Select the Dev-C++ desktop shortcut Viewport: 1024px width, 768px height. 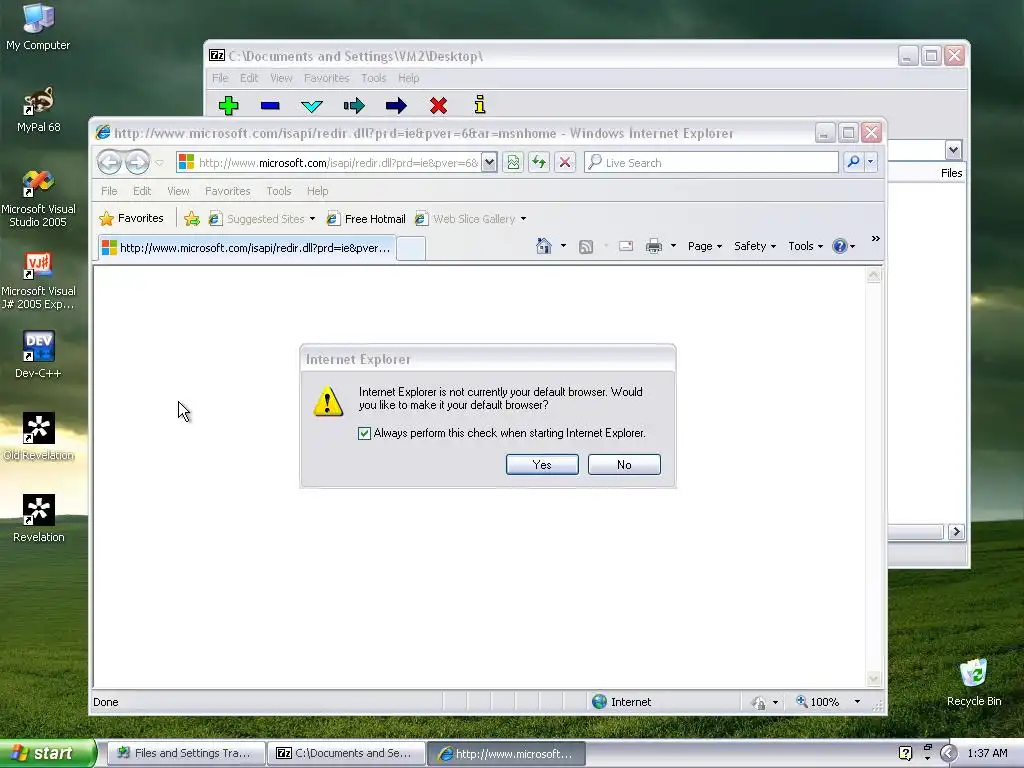click(x=38, y=355)
